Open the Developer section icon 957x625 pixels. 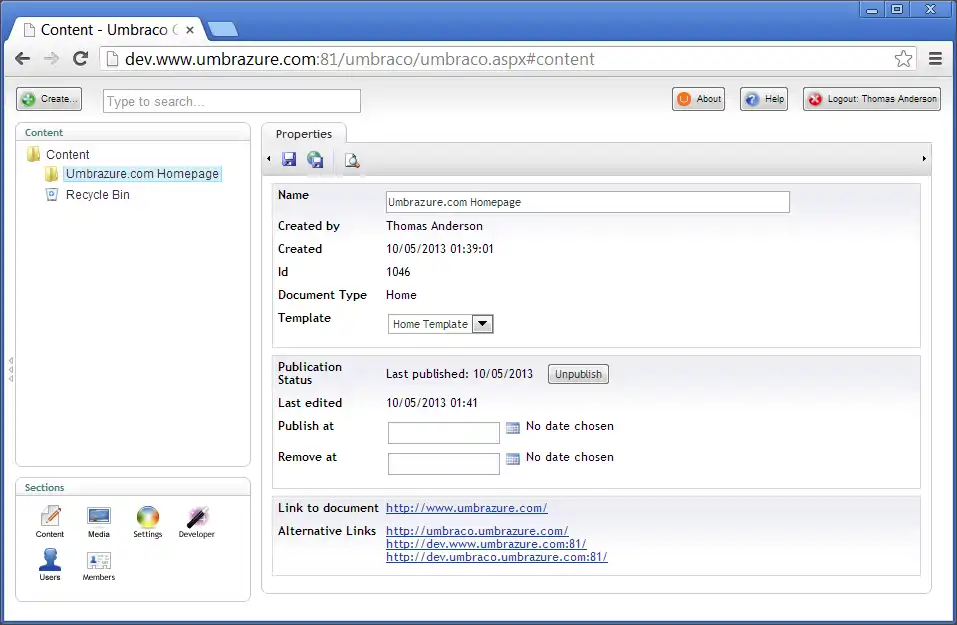[197, 522]
